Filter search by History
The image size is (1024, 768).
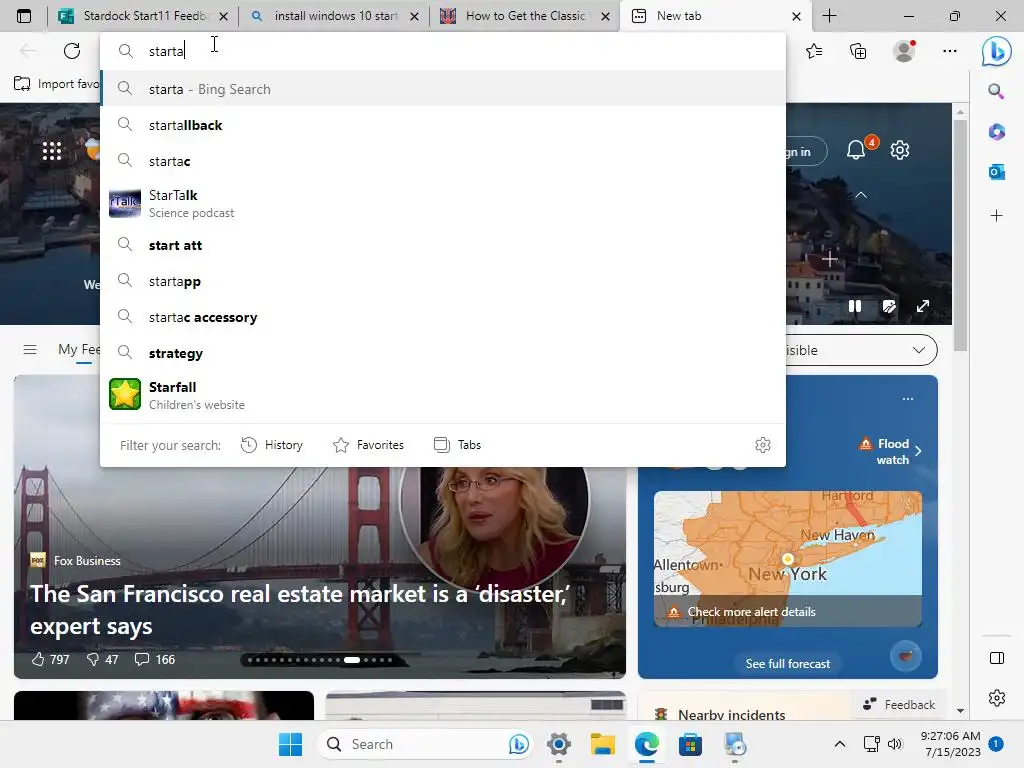(x=272, y=445)
